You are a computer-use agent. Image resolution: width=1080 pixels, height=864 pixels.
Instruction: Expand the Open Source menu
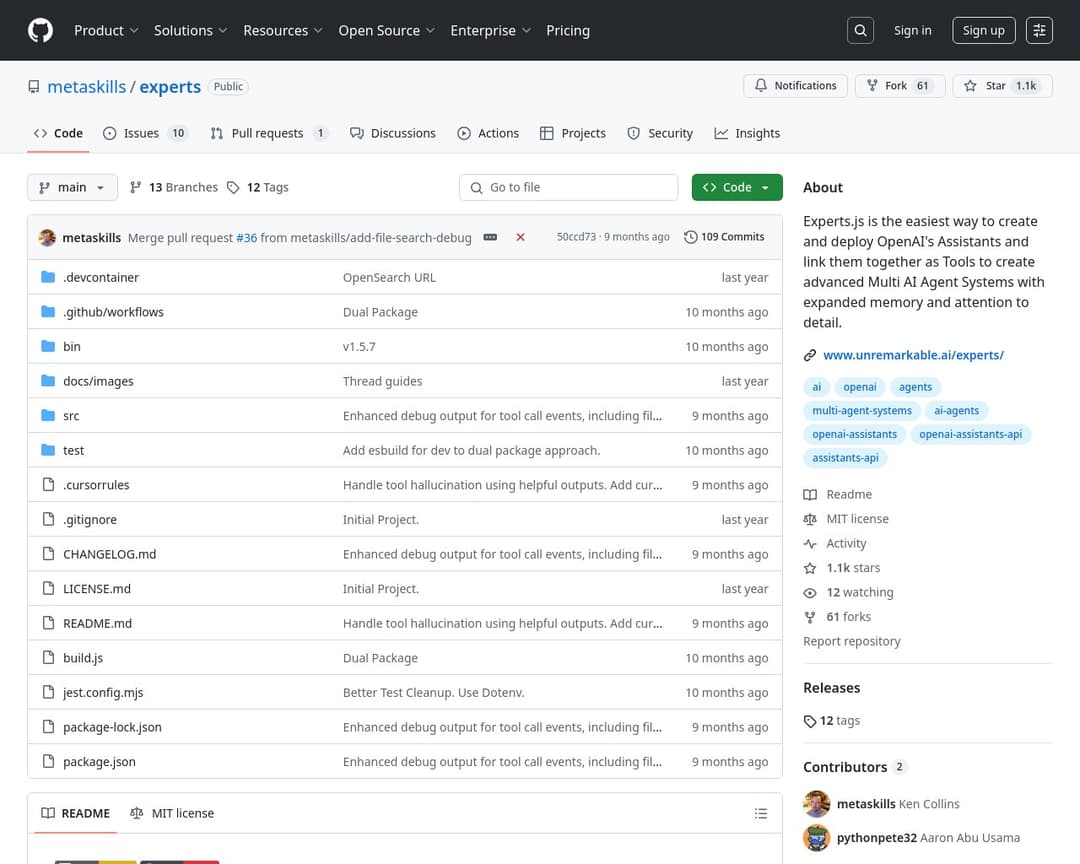[x=386, y=30]
